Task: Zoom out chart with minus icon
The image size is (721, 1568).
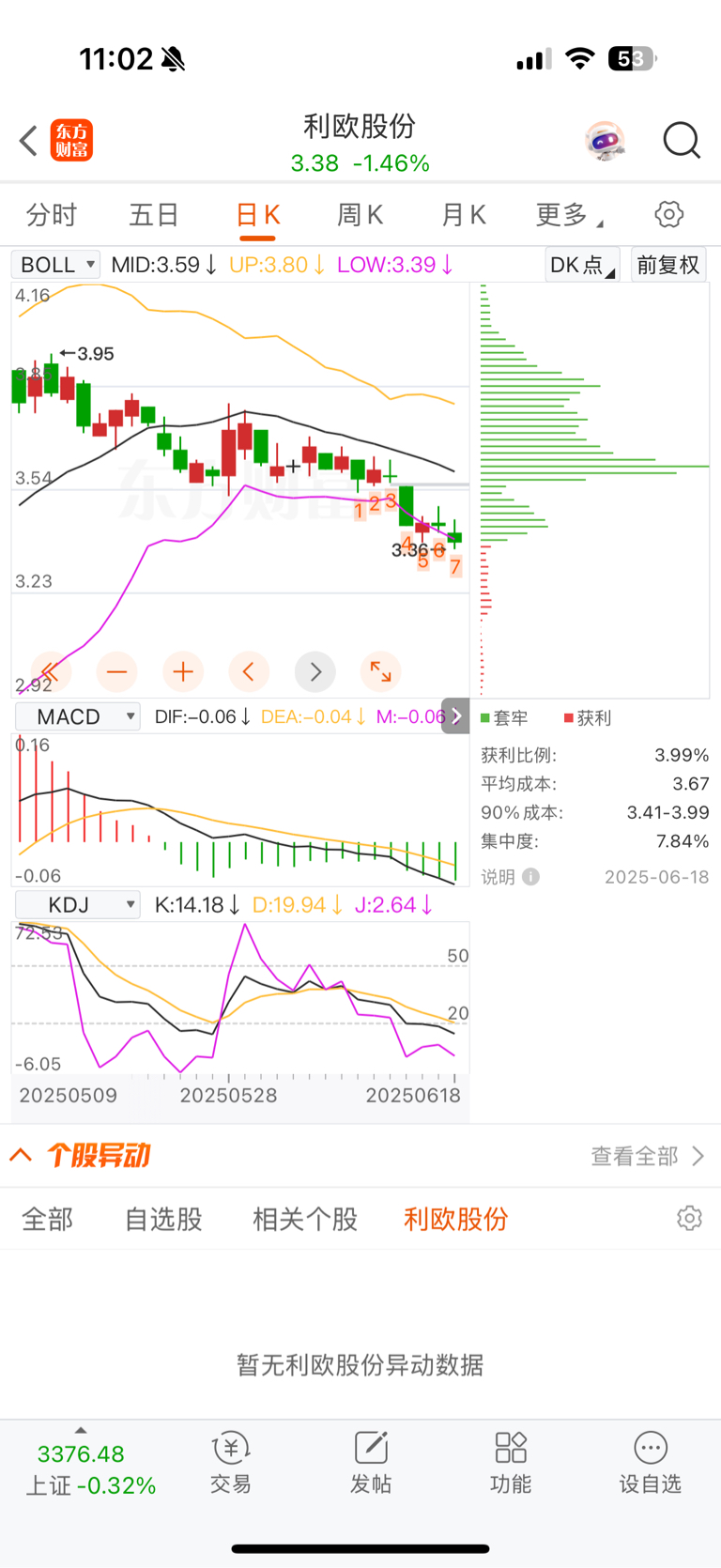Action: pyautogui.click(x=117, y=671)
